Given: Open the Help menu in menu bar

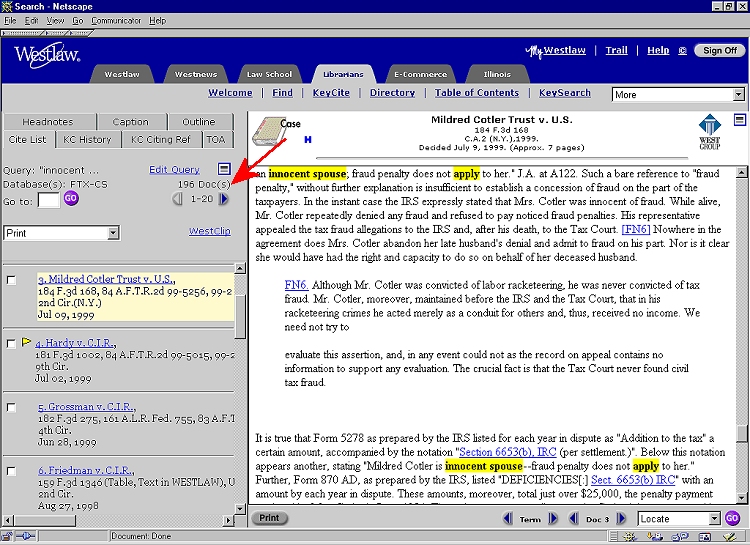Looking at the screenshot, I should pos(157,21).
